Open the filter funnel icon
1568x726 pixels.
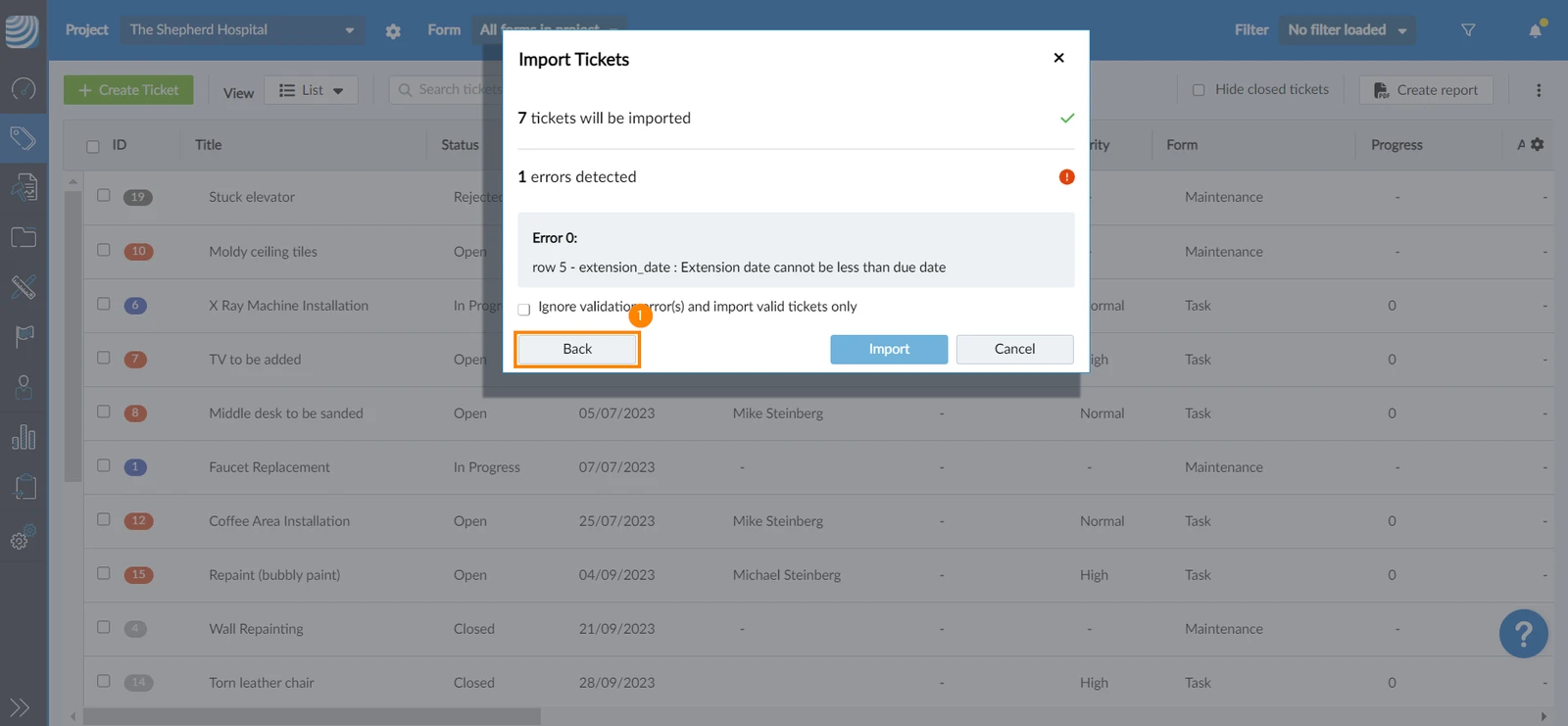pyautogui.click(x=1468, y=30)
